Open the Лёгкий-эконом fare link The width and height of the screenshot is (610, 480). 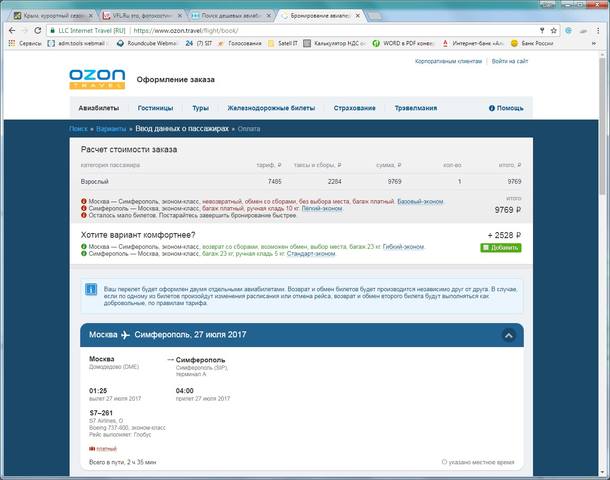[322, 208]
